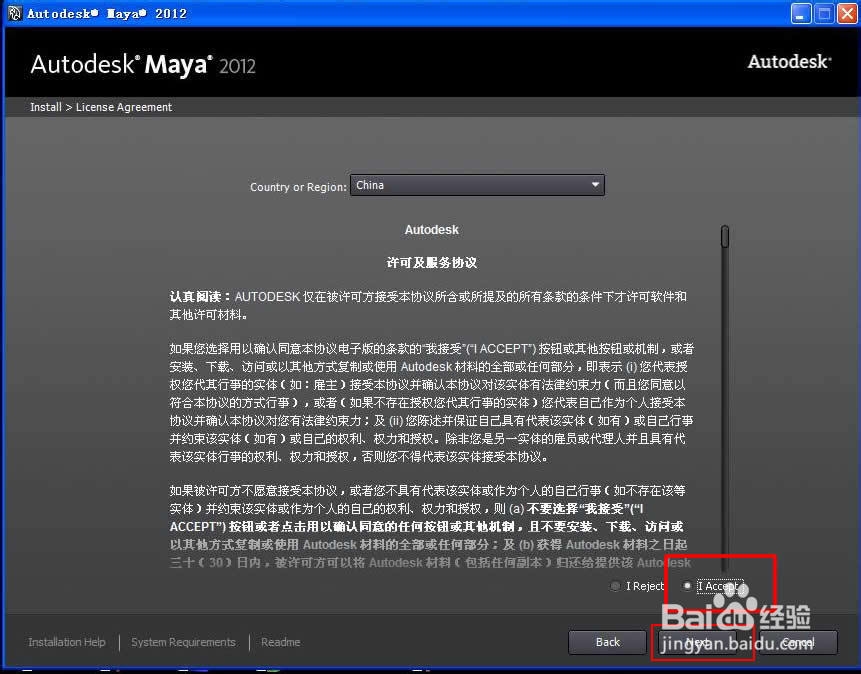This screenshot has height=674, width=861.
Task: Click the Autodesk heading in agreement text
Action: [432, 230]
